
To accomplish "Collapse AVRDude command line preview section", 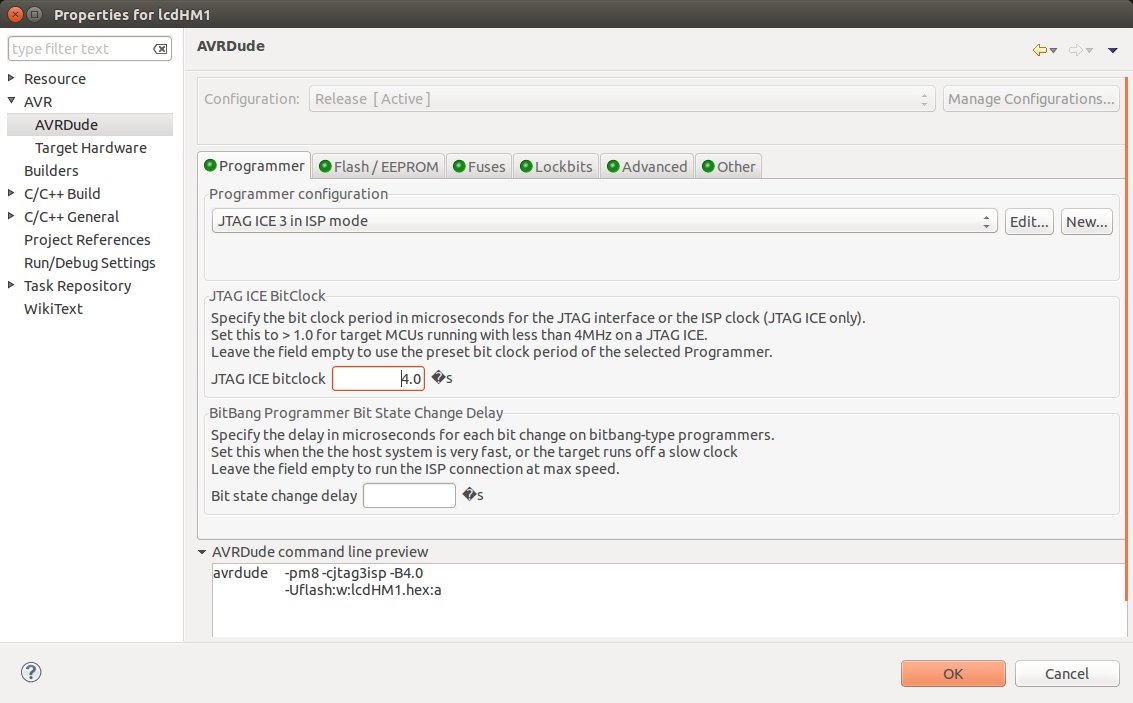I will click(x=202, y=552).
